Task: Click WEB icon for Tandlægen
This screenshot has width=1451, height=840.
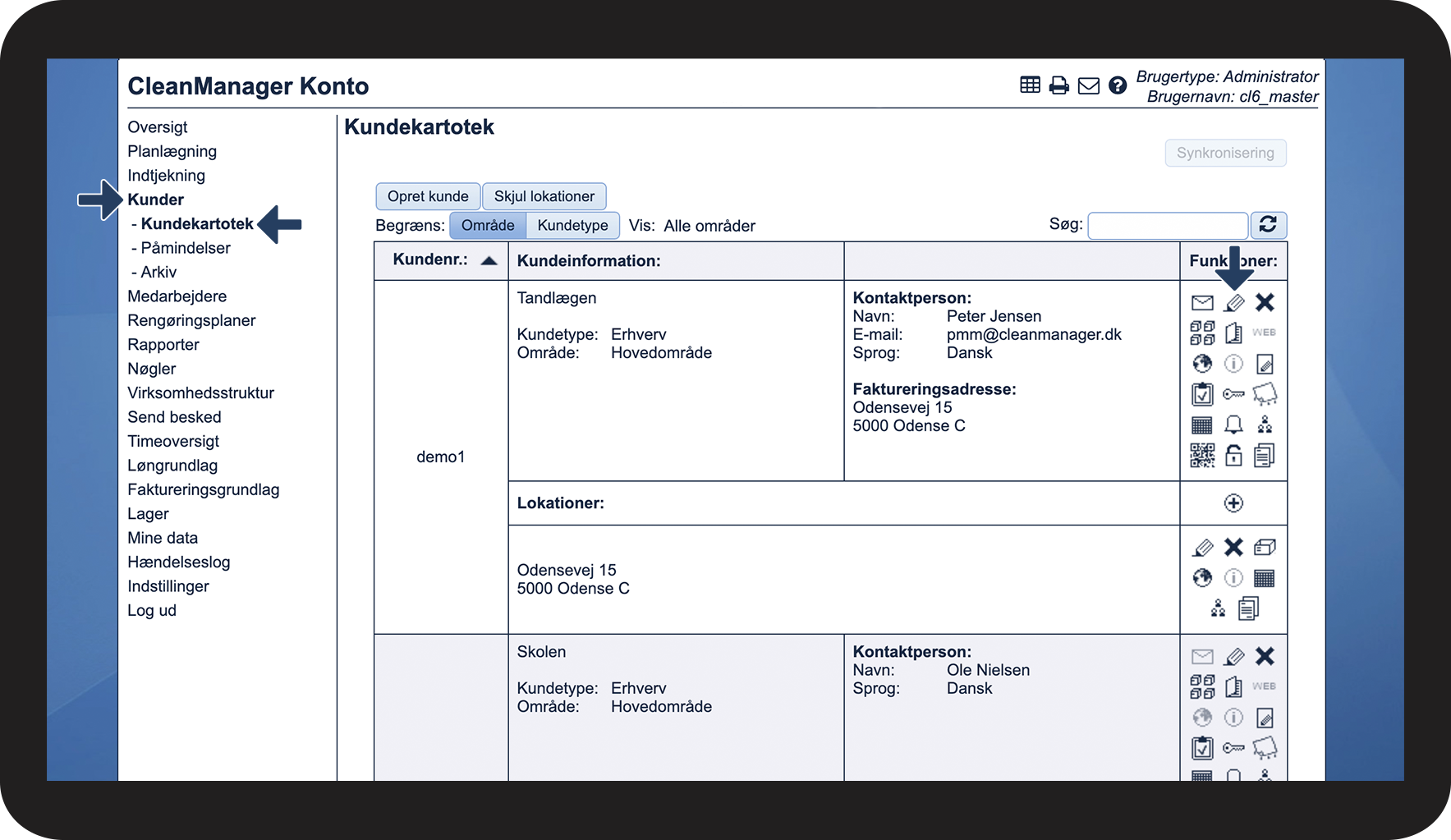Action: [1265, 333]
